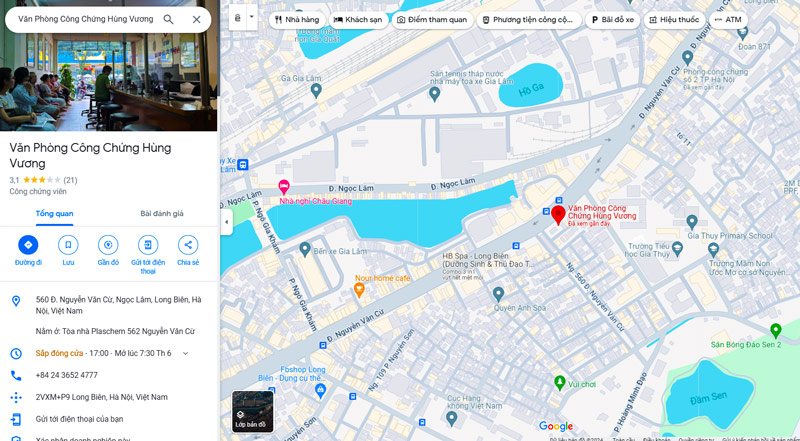Click the location pin icon beside address
The width and height of the screenshot is (800, 441).
16,301
